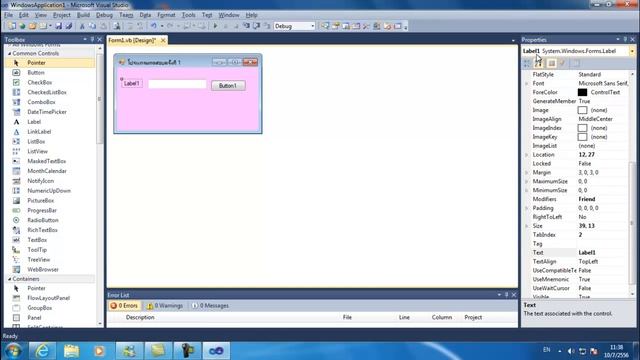Open the Build menu
Screen dimensions: 640x360
coord(83,15)
